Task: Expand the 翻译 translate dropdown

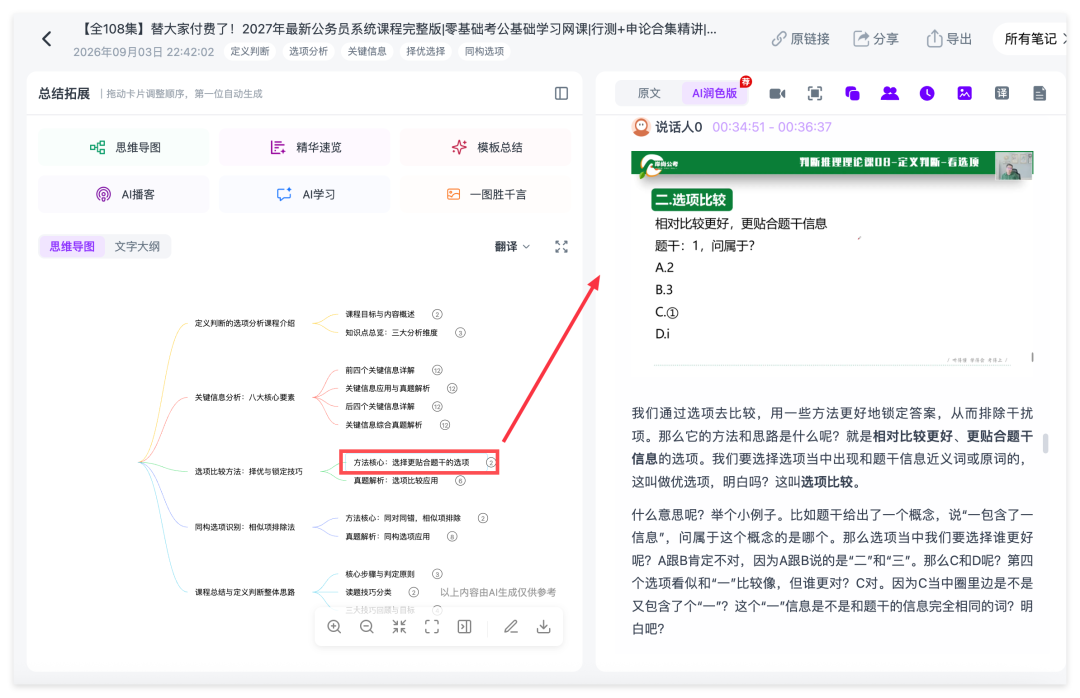Action: 512,247
